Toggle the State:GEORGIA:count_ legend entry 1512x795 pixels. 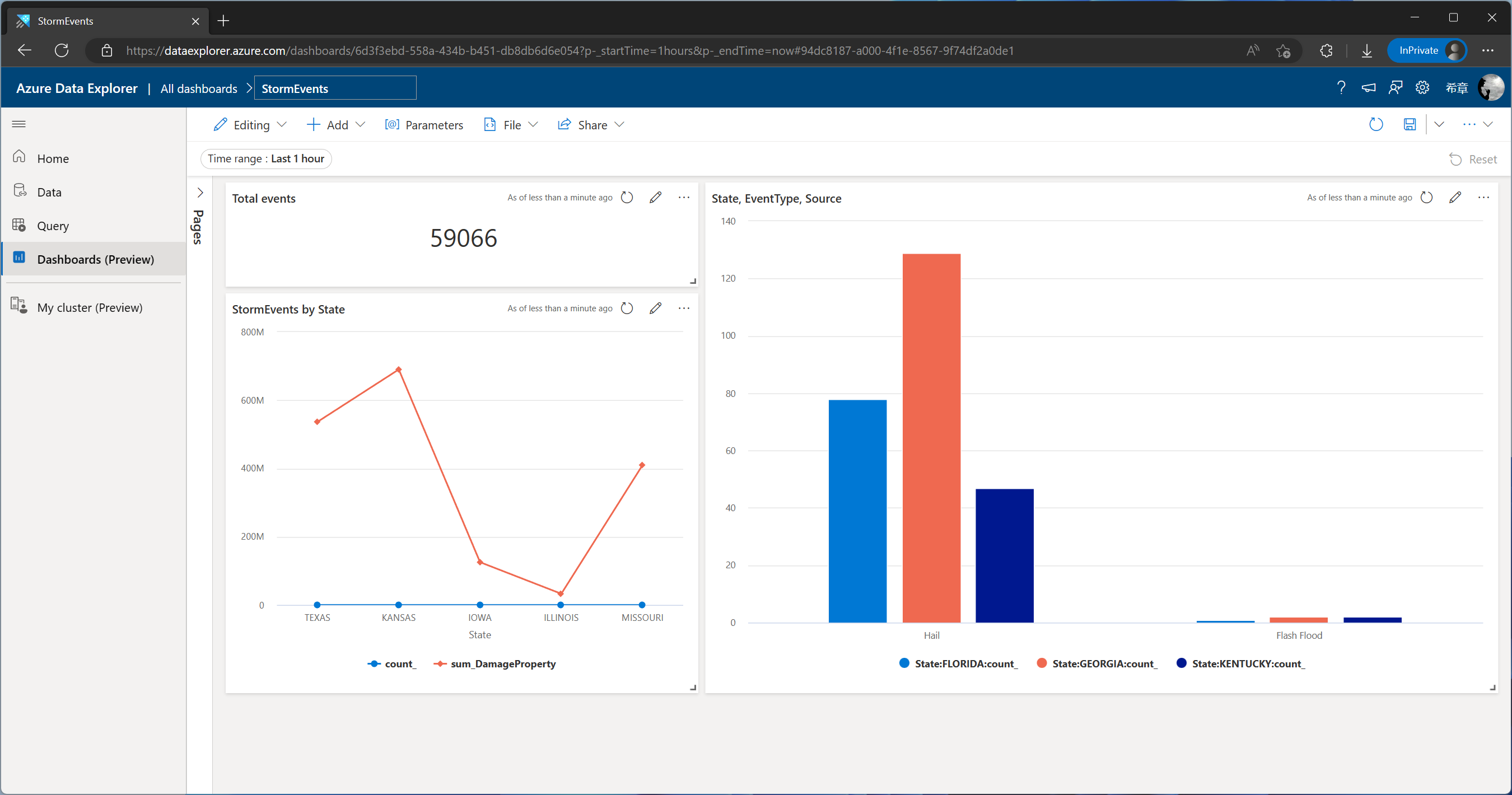tap(1097, 663)
